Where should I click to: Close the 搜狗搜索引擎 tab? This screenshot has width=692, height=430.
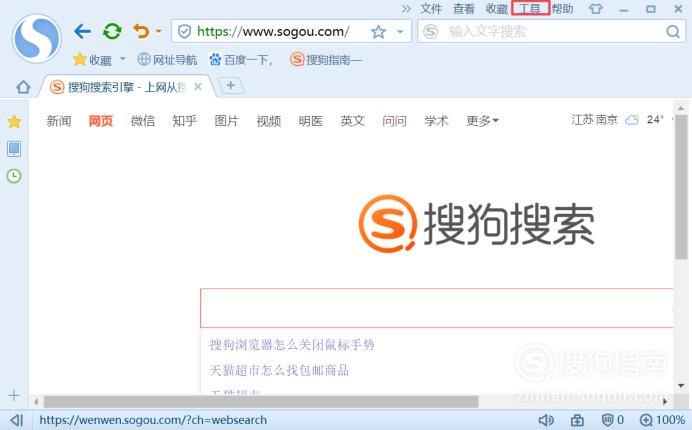tap(198, 87)
